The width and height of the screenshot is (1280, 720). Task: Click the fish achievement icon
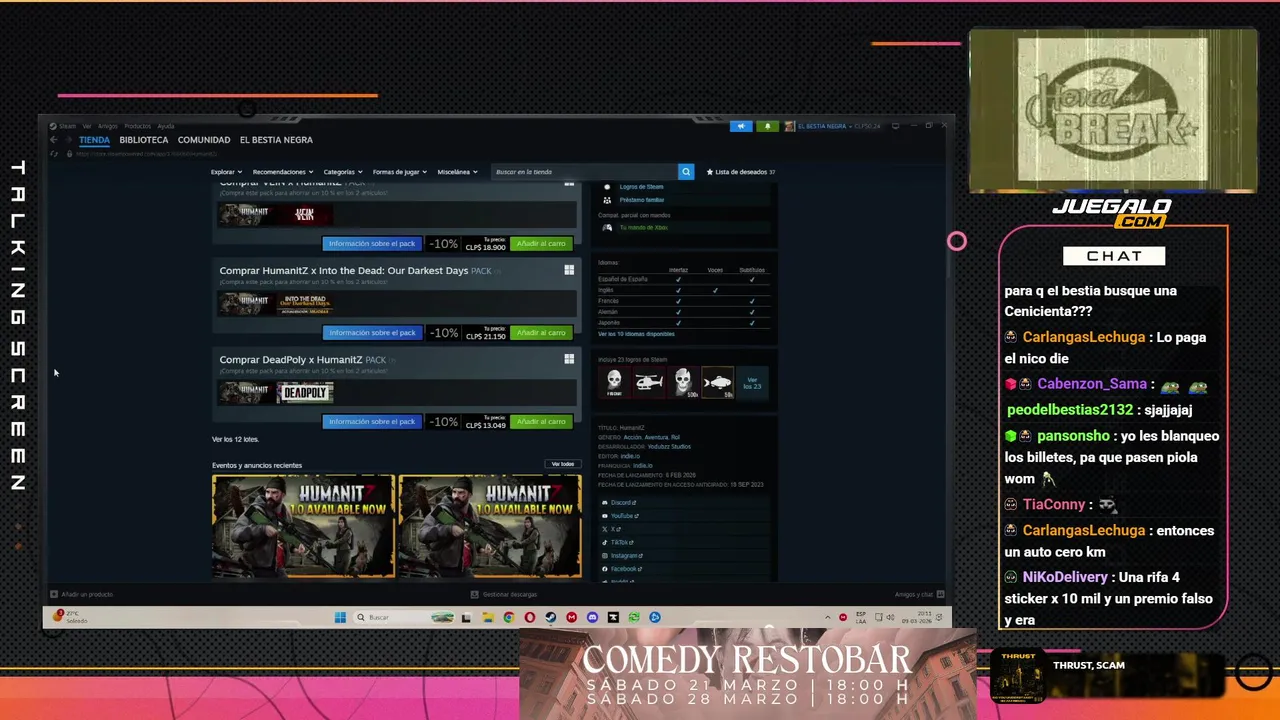(x=717, y=382)
